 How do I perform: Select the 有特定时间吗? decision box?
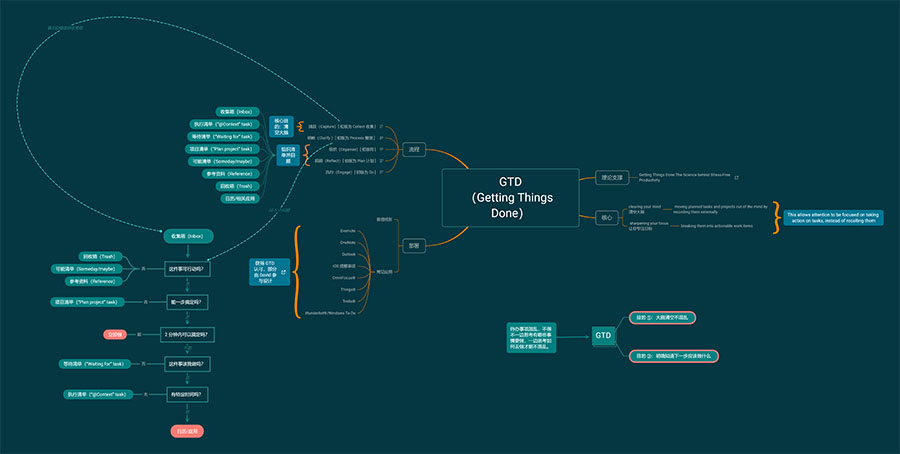coord(188,394)
